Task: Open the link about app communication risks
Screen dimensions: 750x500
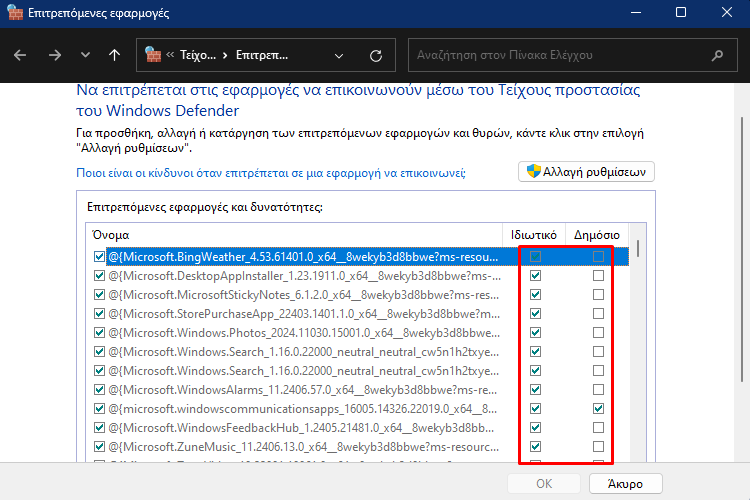Action: 271,173
